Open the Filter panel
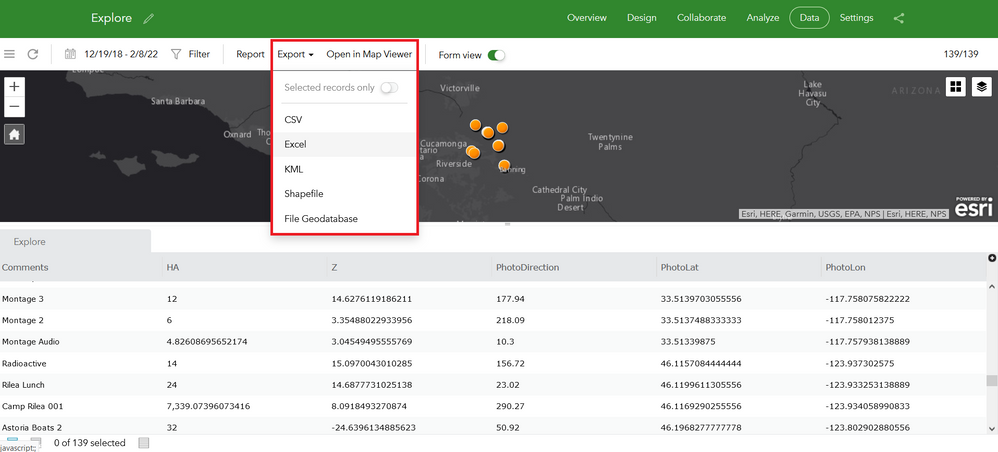Viewport: 998px width, 452px height. click(x=191, y=54)
